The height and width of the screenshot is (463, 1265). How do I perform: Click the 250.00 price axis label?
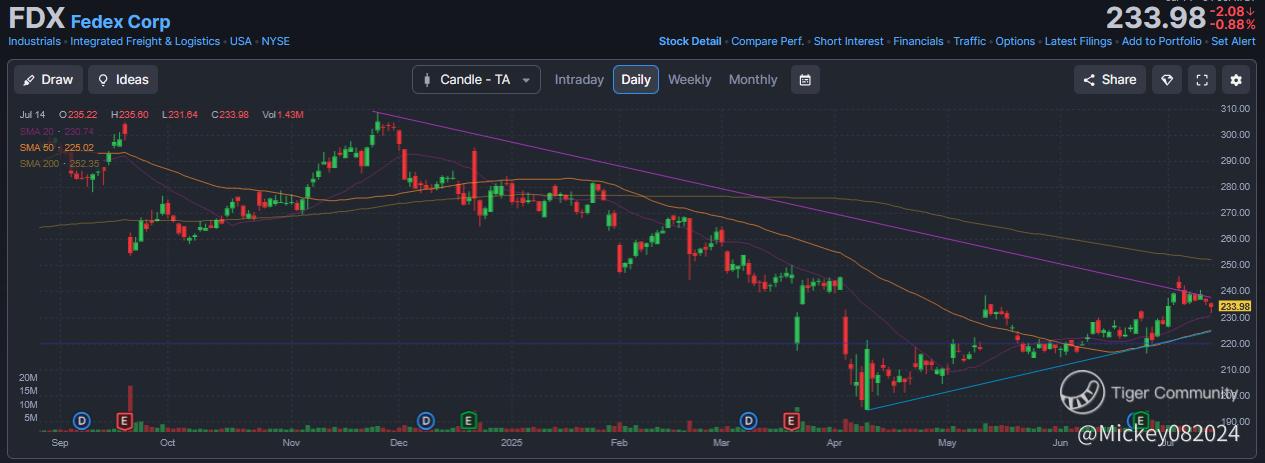(1236, 265)
